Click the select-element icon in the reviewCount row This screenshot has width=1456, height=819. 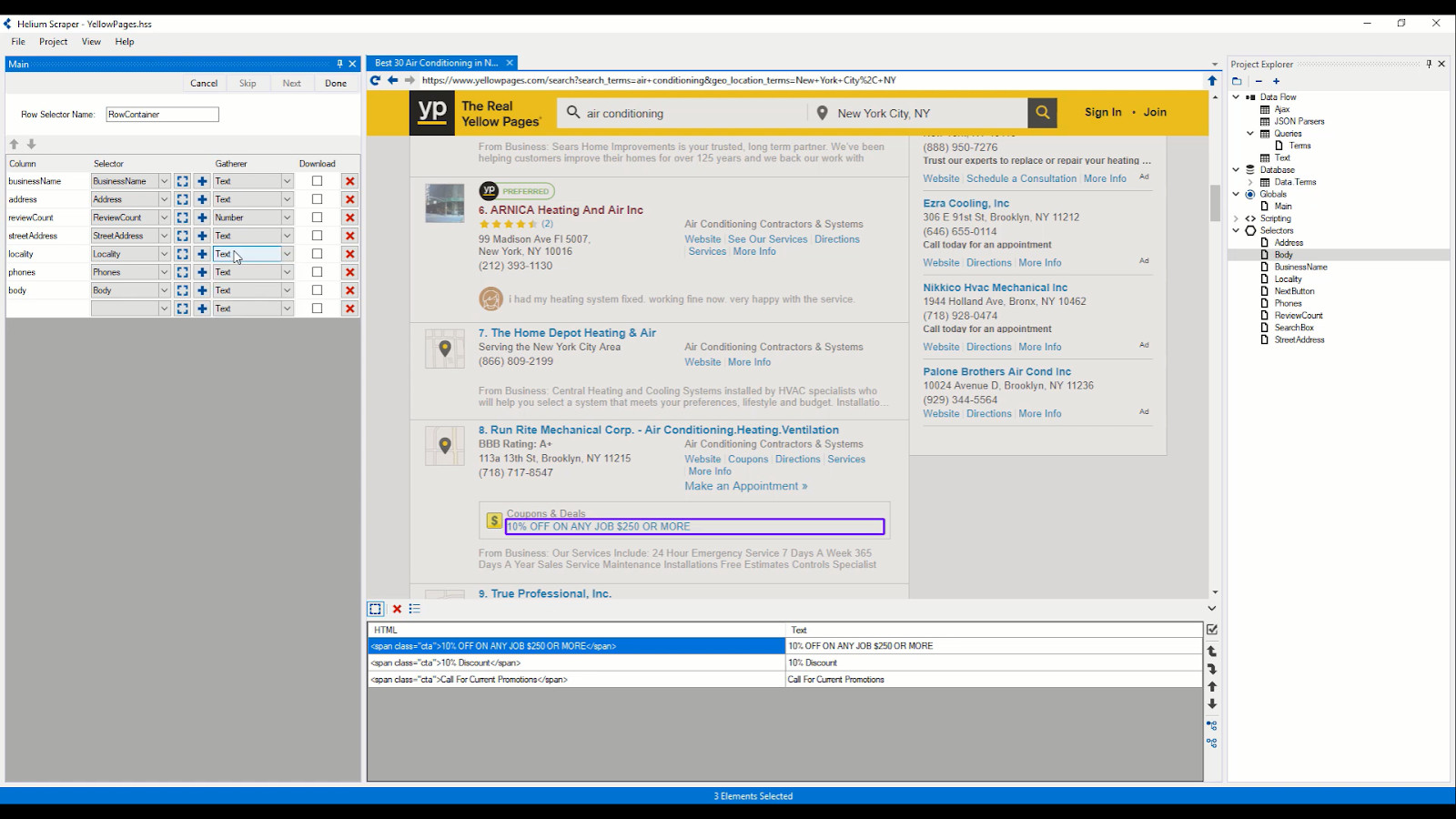pyautogui.click(x=183, y=217)
